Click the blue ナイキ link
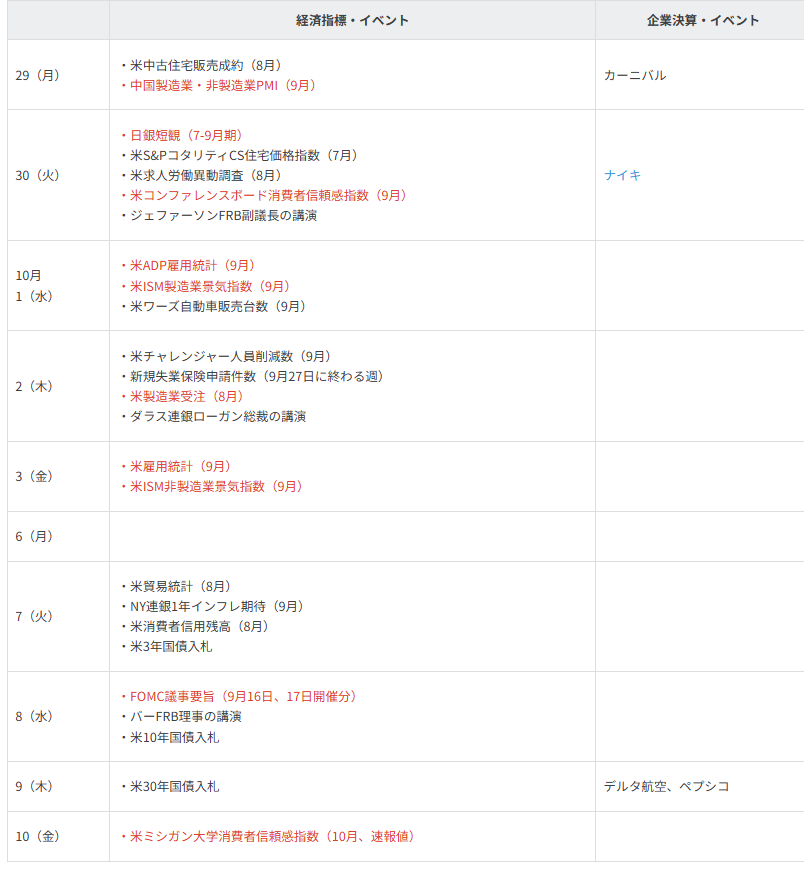Image resolution: width=804 pixels, height=875 pixels. [622, 175]
